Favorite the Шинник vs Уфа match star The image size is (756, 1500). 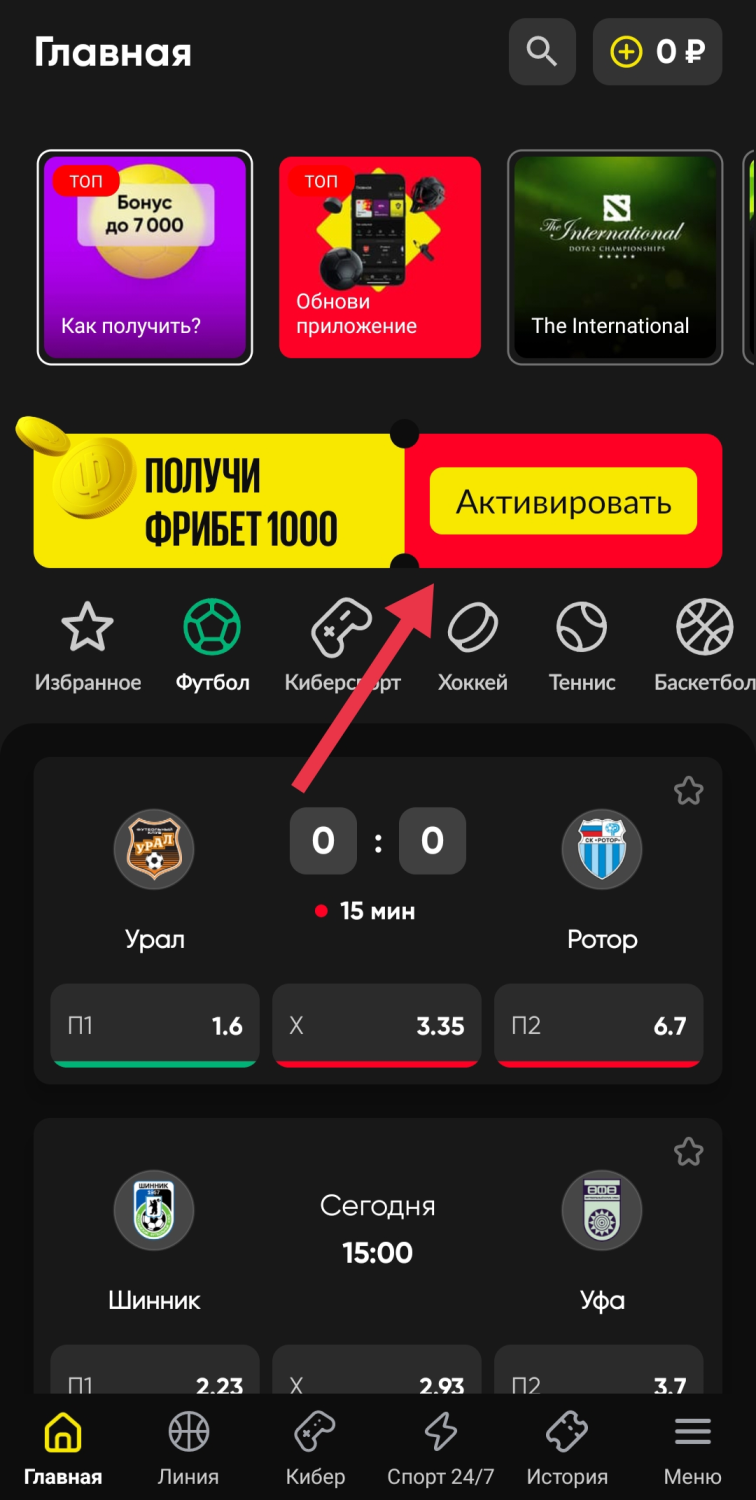point(688,1152)
